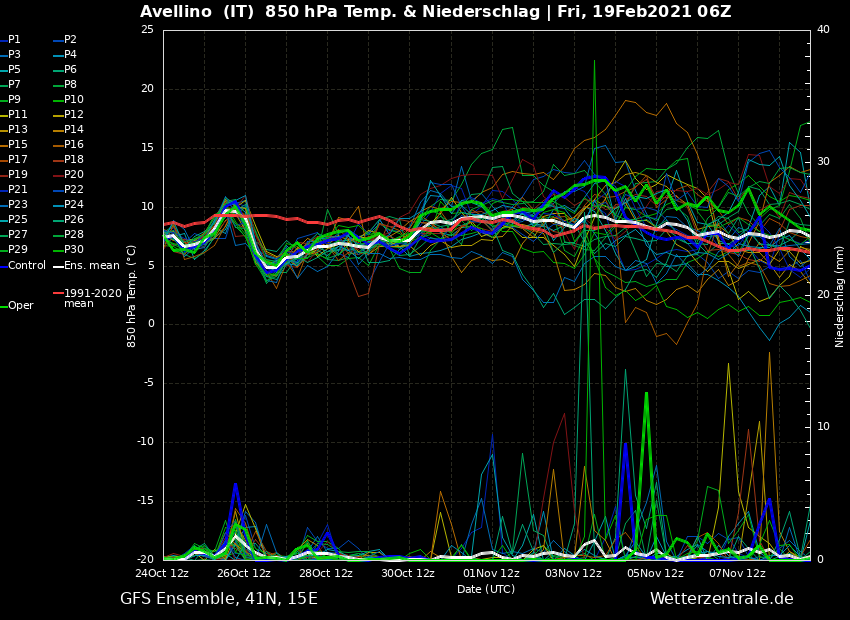Click the white Ens. mean line swatch
Viewport: 850px width, 620px height.
click(58, 265)
